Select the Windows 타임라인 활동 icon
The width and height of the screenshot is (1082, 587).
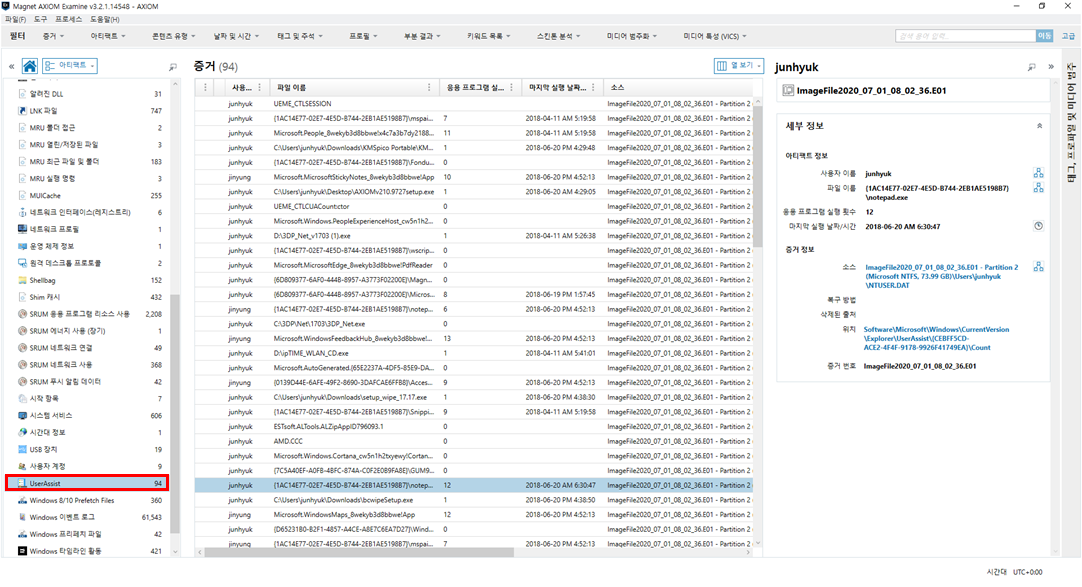(22, 551)
